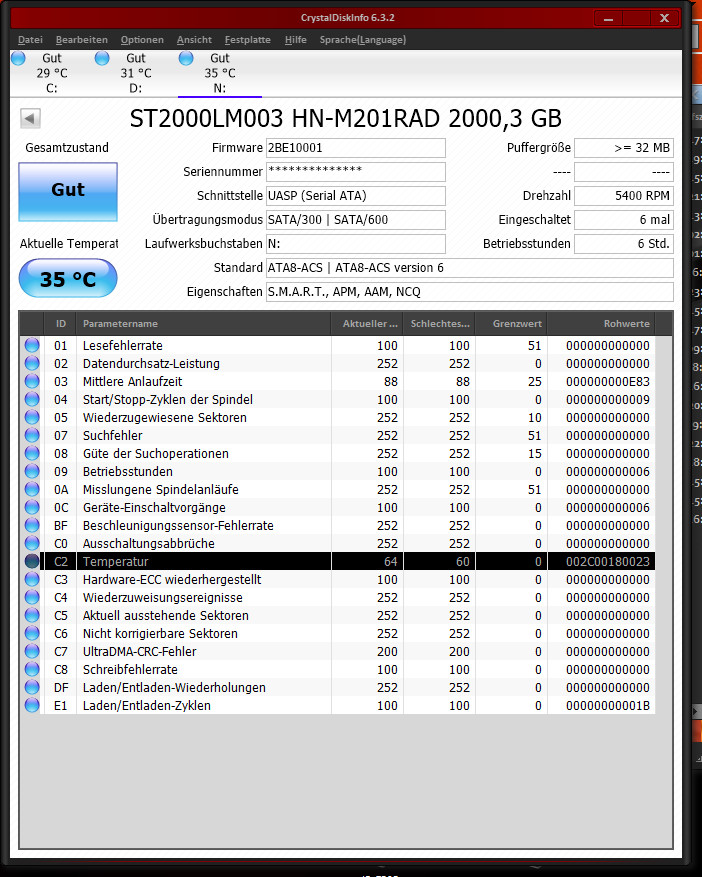This screenshot has width=702, height=877.
Task: Click the Gut health status button
Action: tap(68, 191)
